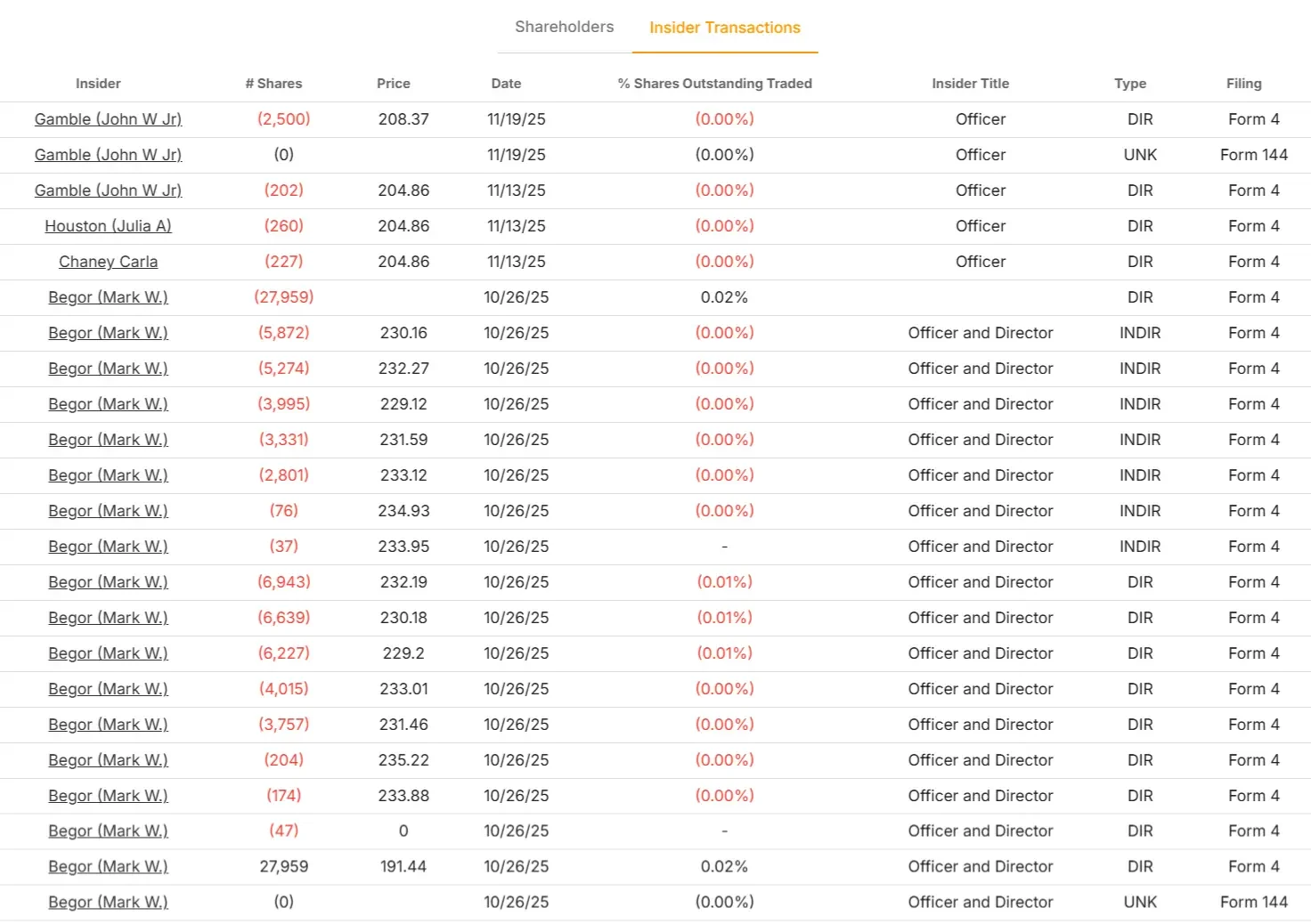1311x924 pixels.
Task: Open Begor (Mark W.) link priced at 191.44
Action: [108, 866]
